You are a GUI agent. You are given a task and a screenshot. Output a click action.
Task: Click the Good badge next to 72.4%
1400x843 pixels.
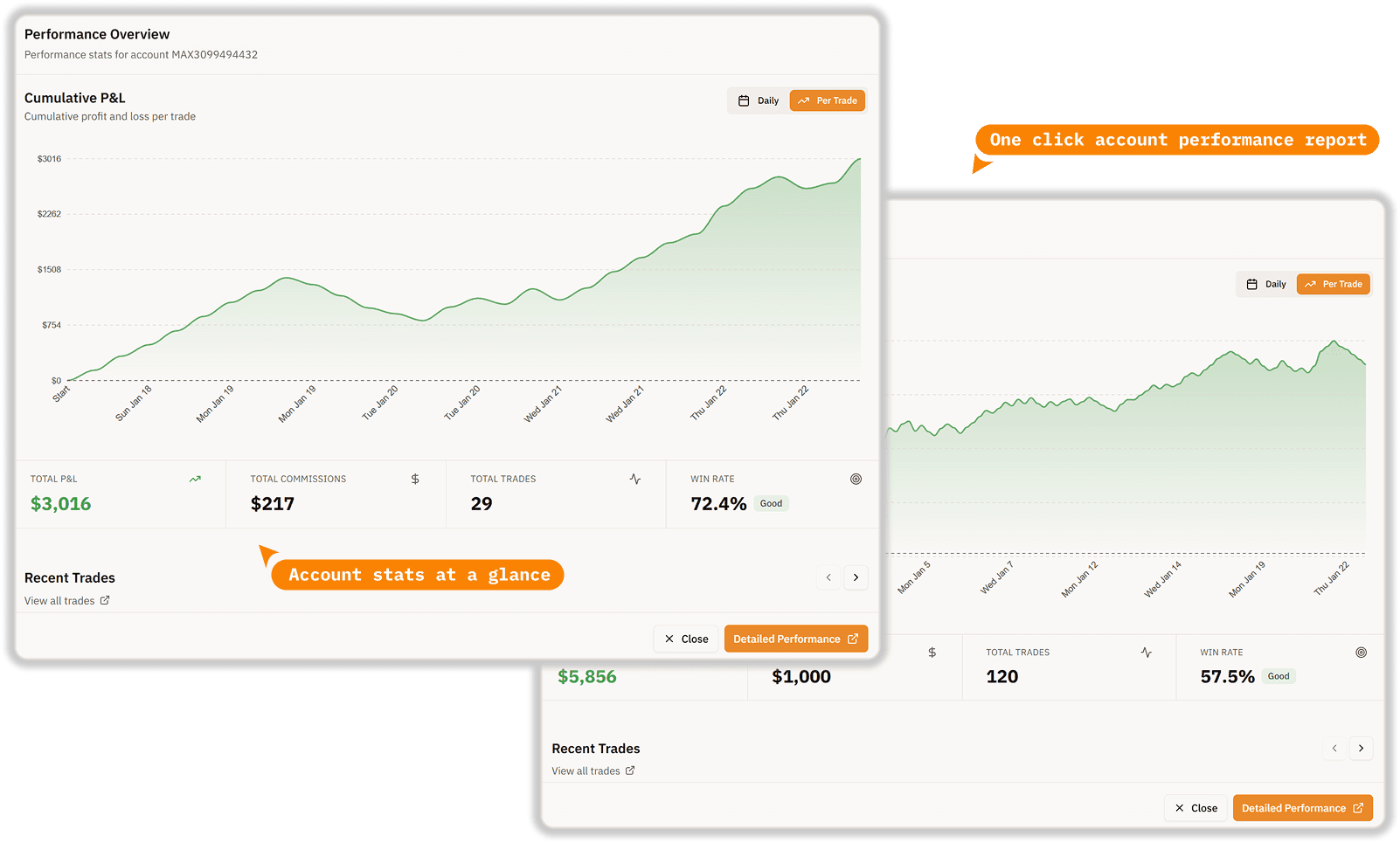tap(771, 504)
